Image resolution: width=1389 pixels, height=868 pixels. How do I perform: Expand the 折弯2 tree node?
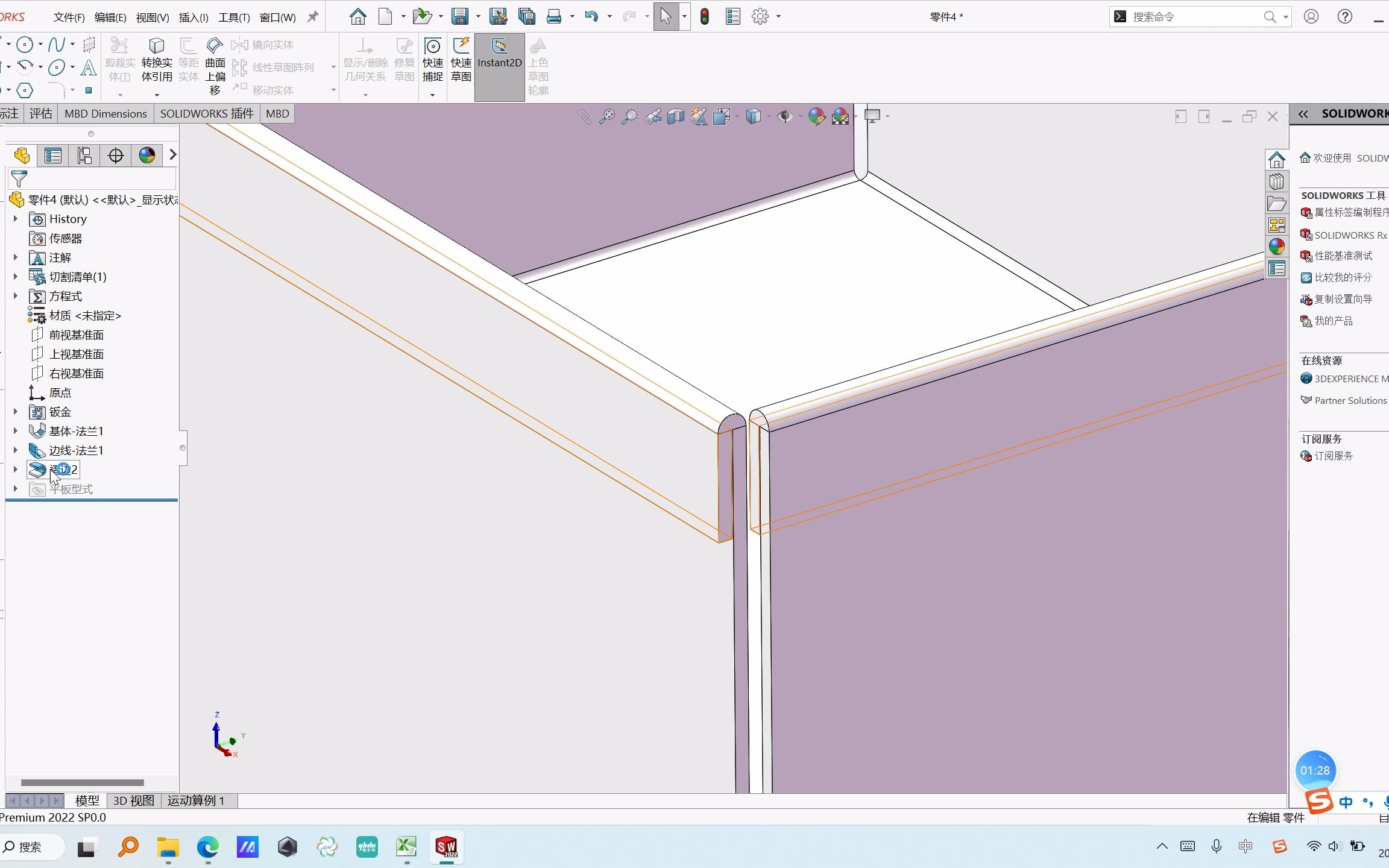(14, 469)
